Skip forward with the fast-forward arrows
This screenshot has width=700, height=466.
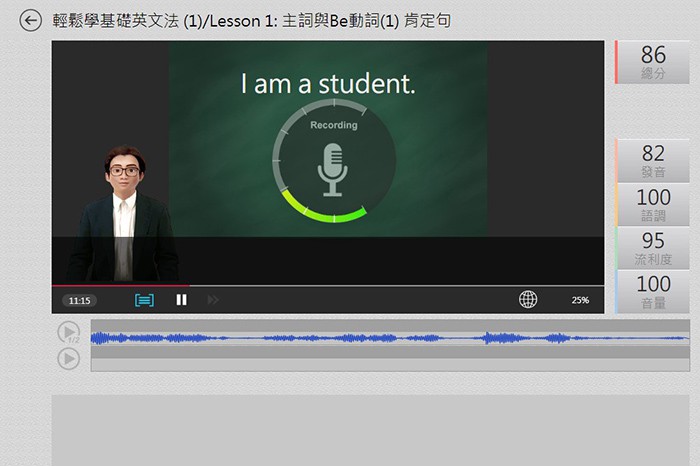click(213, 299)
